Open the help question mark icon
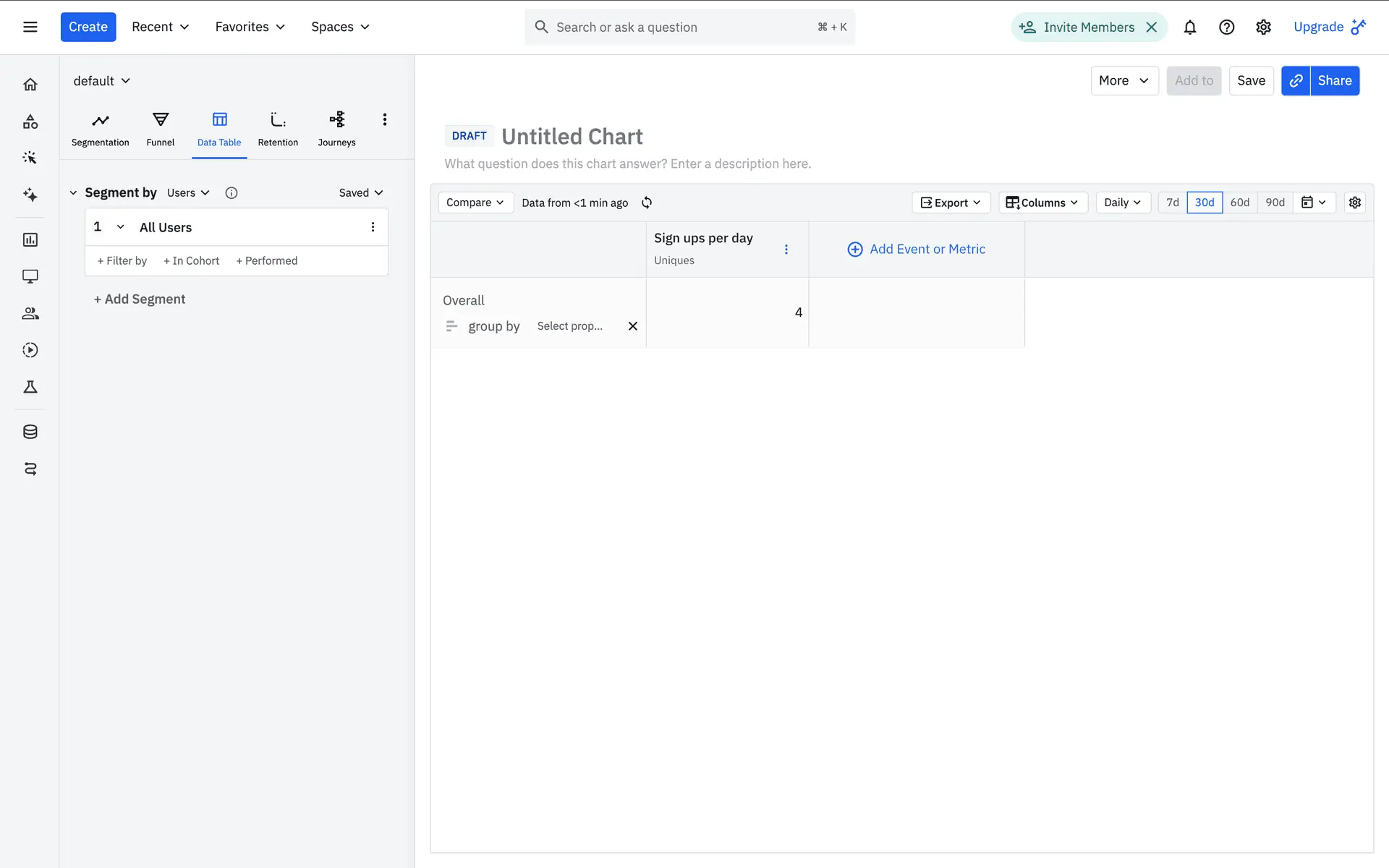The width and height of the screenshot is (1389, 868). 1226,27
